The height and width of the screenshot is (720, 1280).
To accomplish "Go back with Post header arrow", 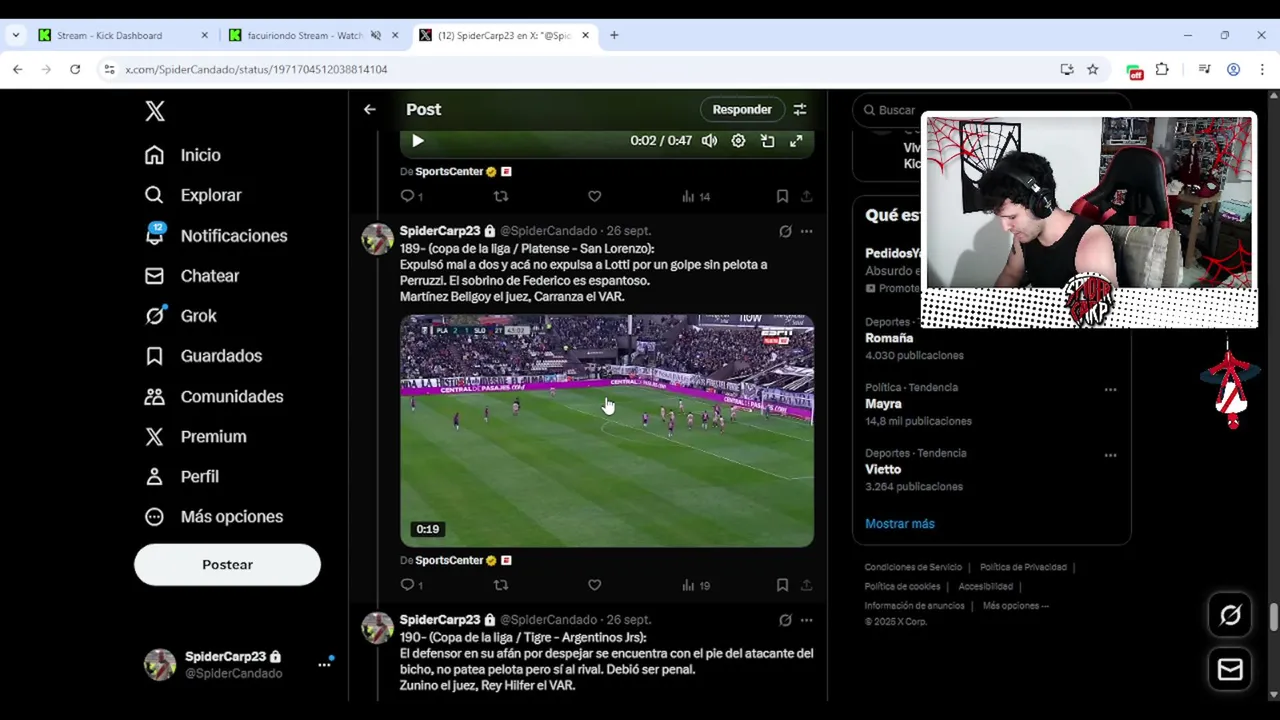I will click(370, 110).
